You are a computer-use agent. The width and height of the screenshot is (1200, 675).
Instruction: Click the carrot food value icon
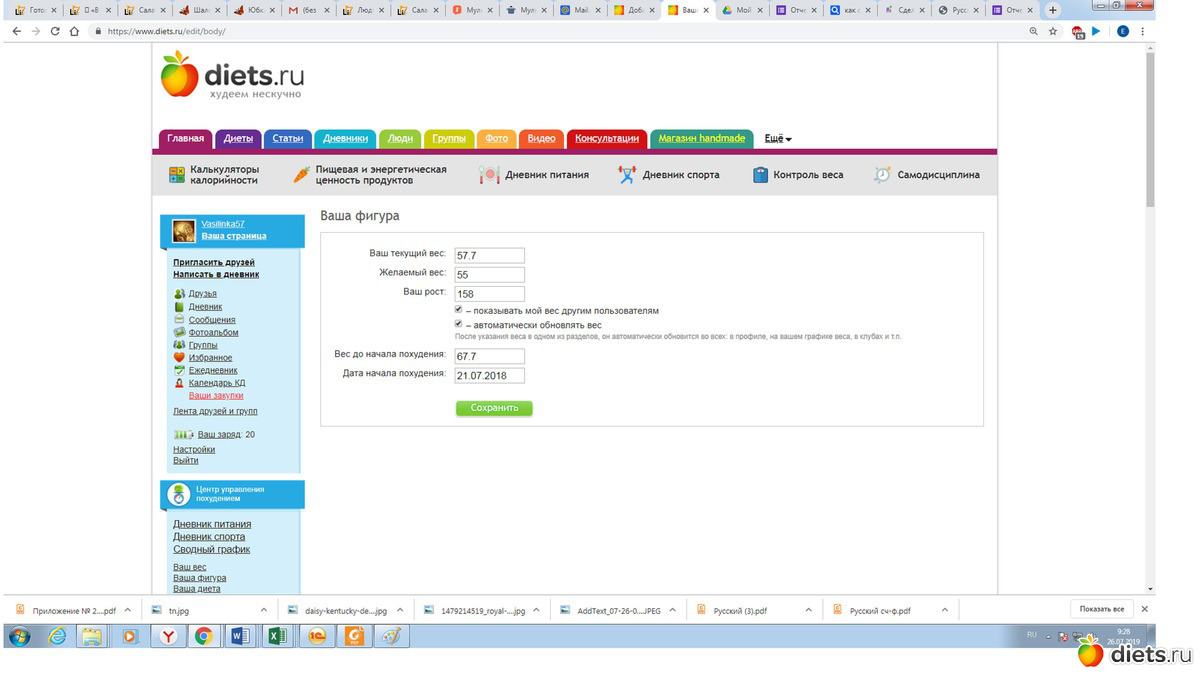pos(301,175)
